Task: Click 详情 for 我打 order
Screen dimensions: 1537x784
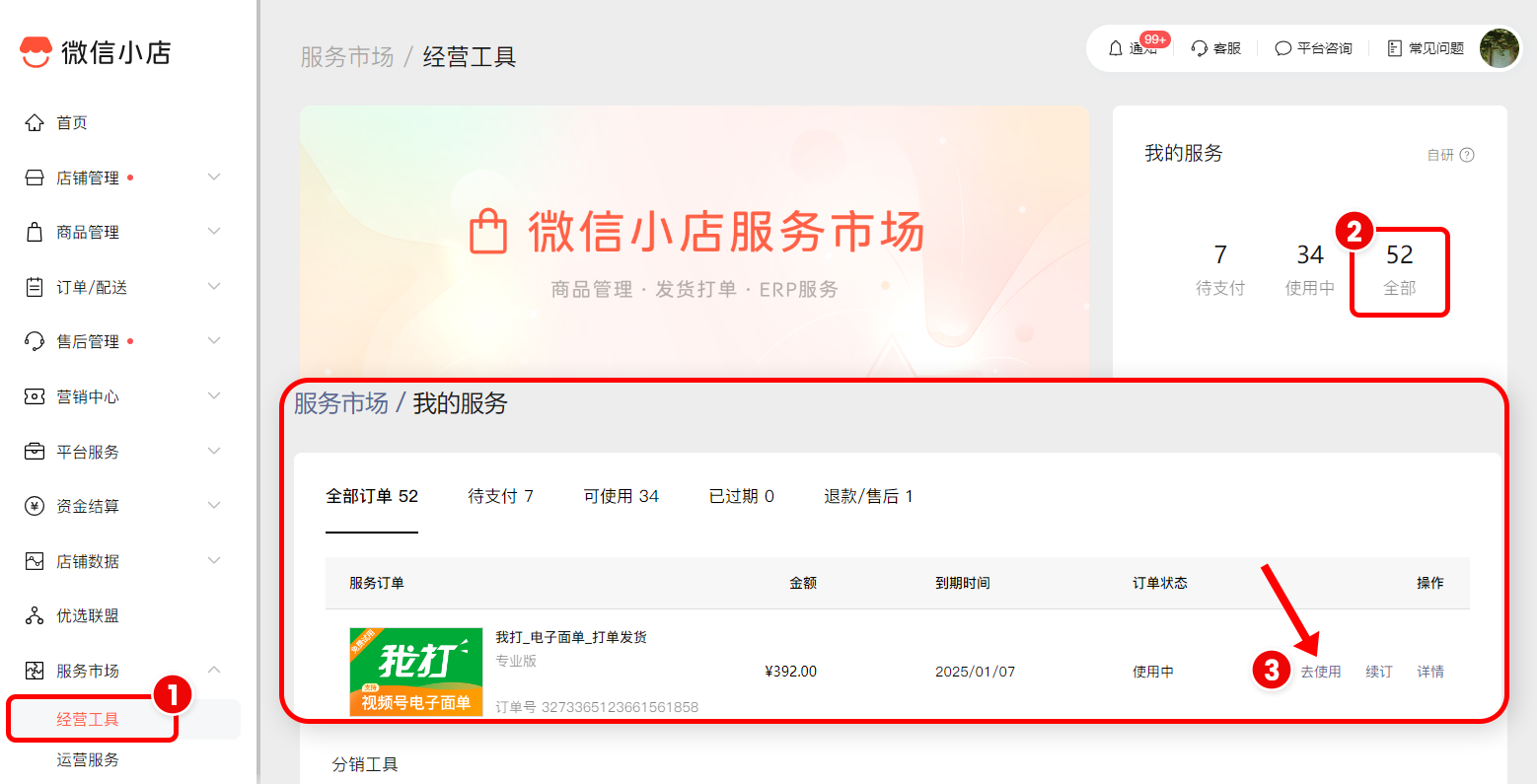Action: (1430, 672)
